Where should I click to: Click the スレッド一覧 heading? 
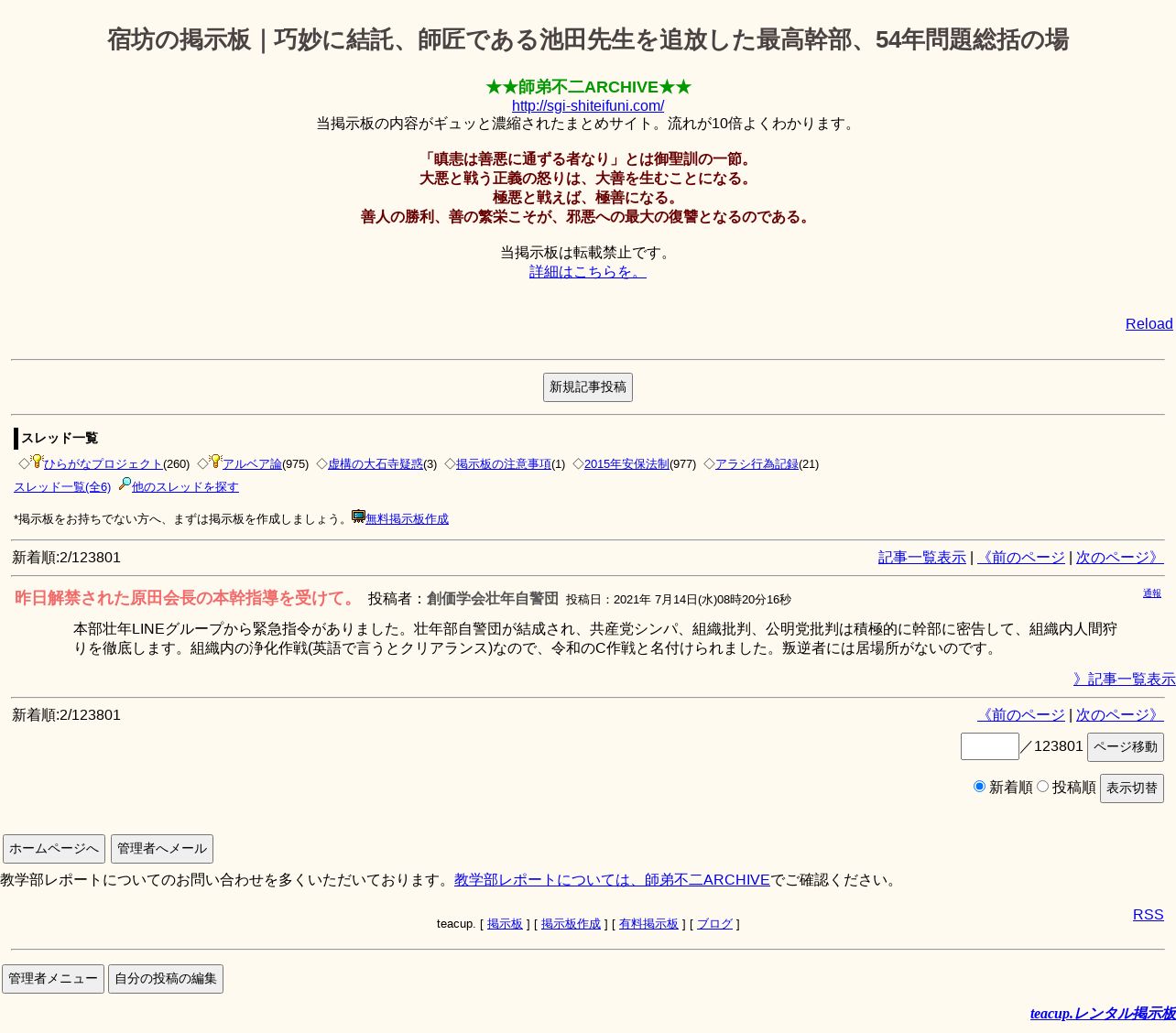tap(60, 439)
